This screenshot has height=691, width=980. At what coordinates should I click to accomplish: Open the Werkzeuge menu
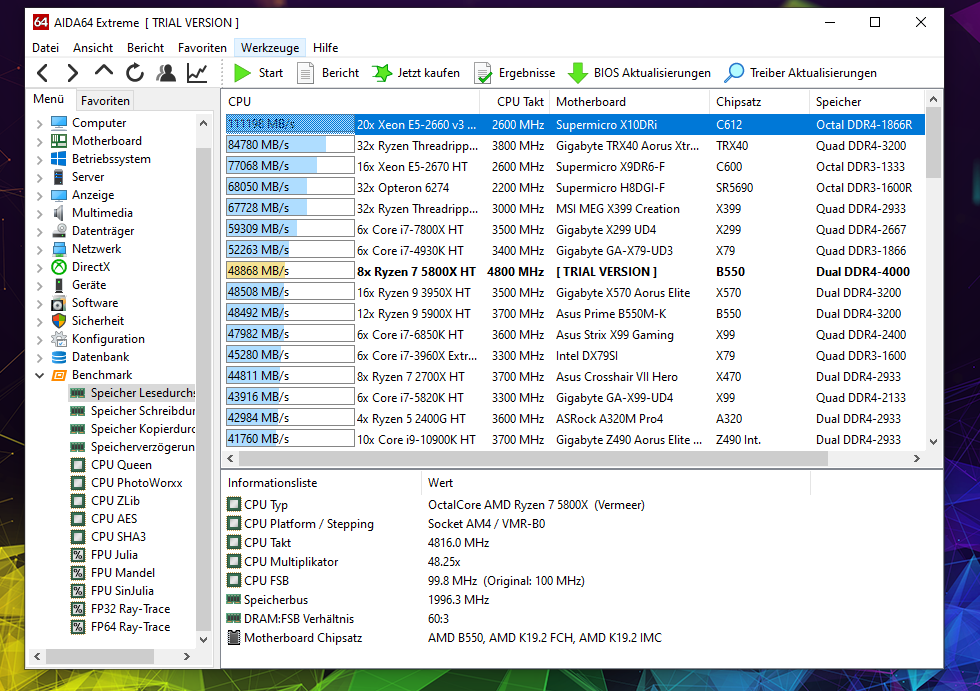point(270,48)
